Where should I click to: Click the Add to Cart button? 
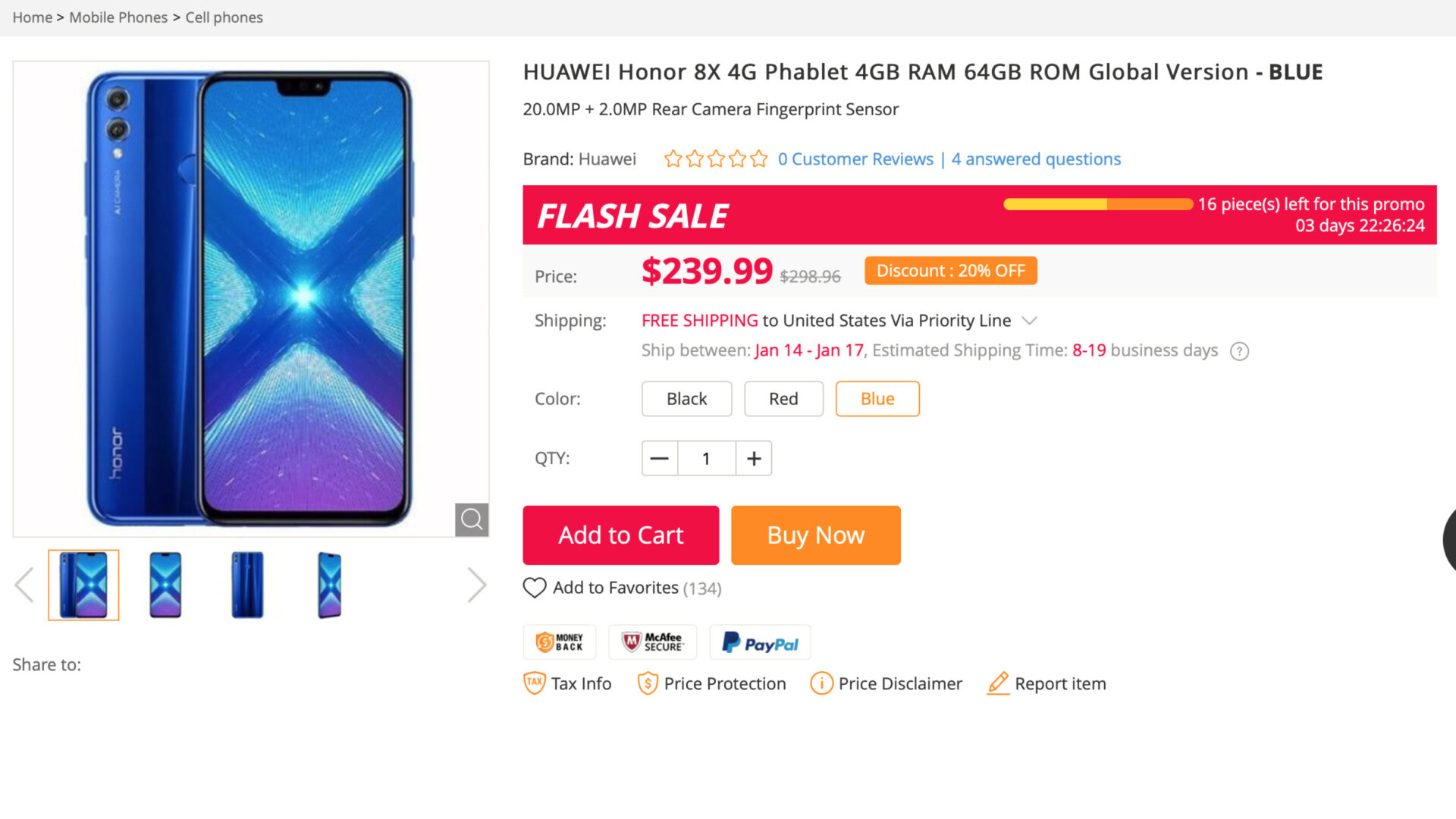[620, 535]
